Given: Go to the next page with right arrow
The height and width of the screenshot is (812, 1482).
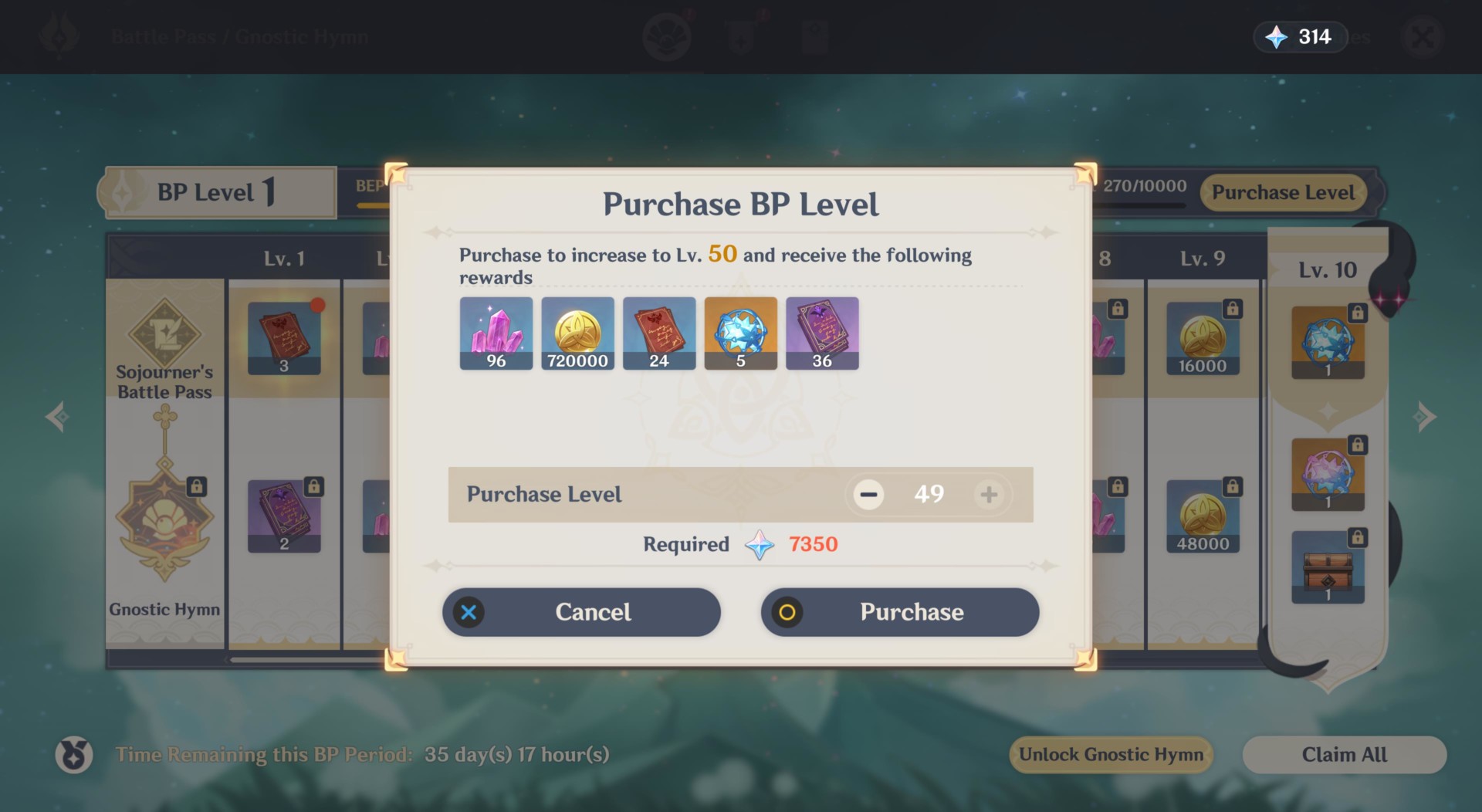Looking at the screenshot, I should coord(1424,417).
